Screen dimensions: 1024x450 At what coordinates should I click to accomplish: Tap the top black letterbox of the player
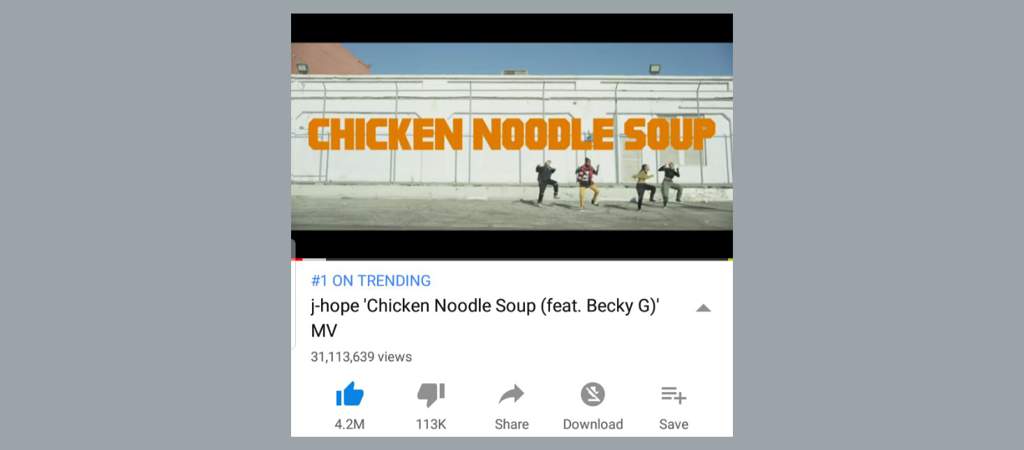(511, 28)
